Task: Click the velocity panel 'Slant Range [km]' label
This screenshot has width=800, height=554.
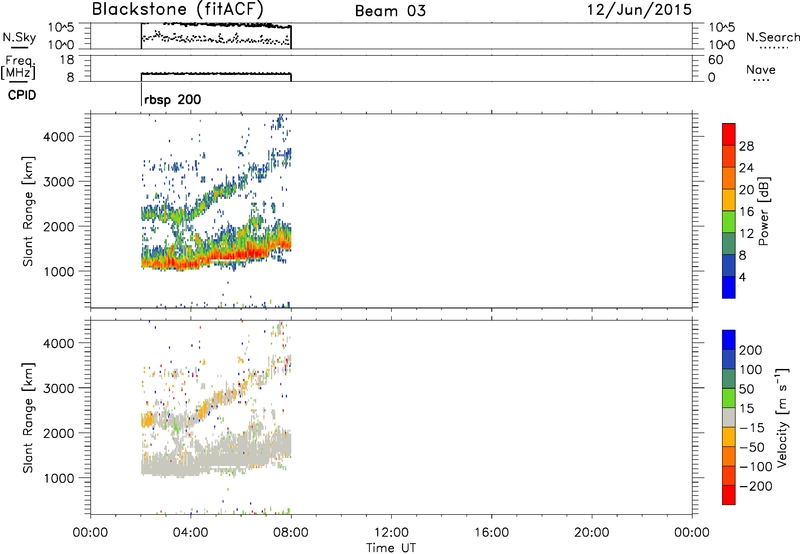Action: (x=28, y=417)
